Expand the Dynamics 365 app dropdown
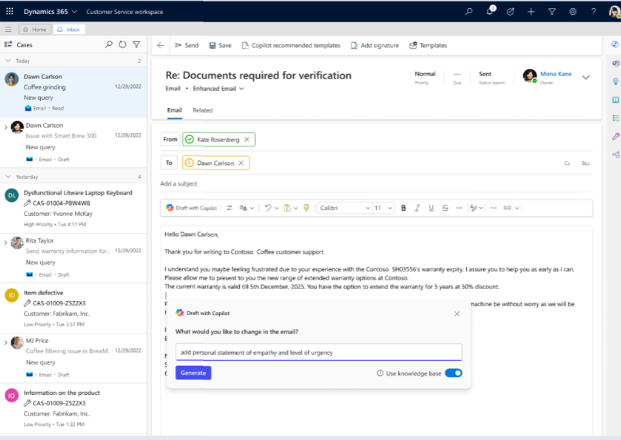The image size is (621, 440). pos(74,12)
